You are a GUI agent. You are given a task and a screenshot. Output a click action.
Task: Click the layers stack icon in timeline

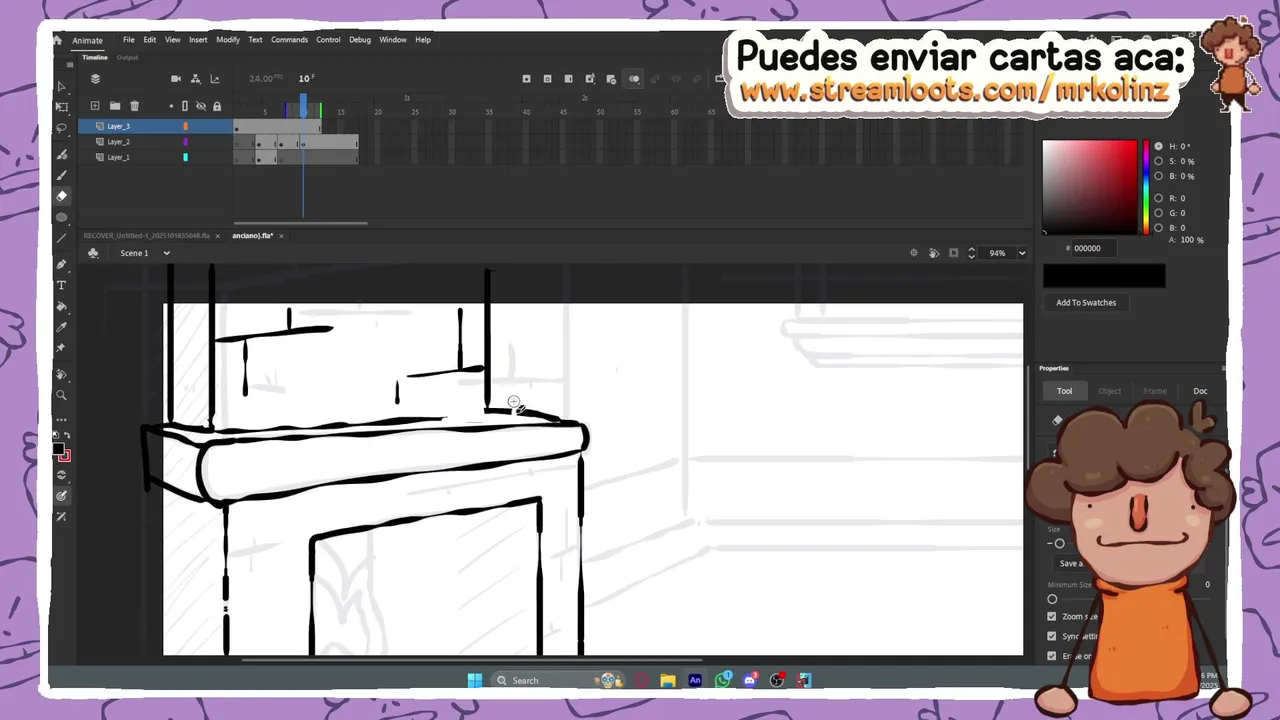(x=95, y=79)
